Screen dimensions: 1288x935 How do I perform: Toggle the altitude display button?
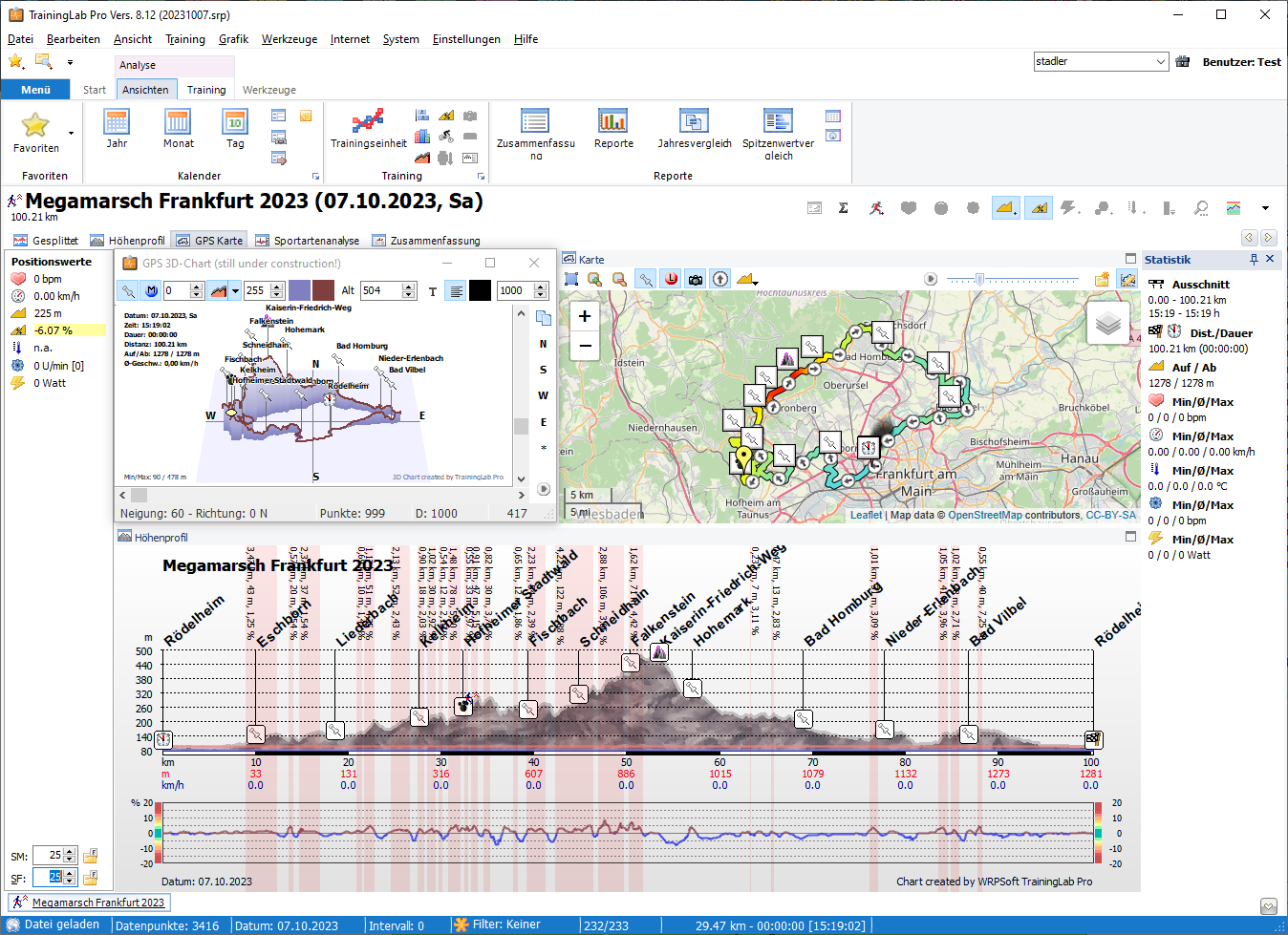pyautogui.click(x=1005, y=207)
